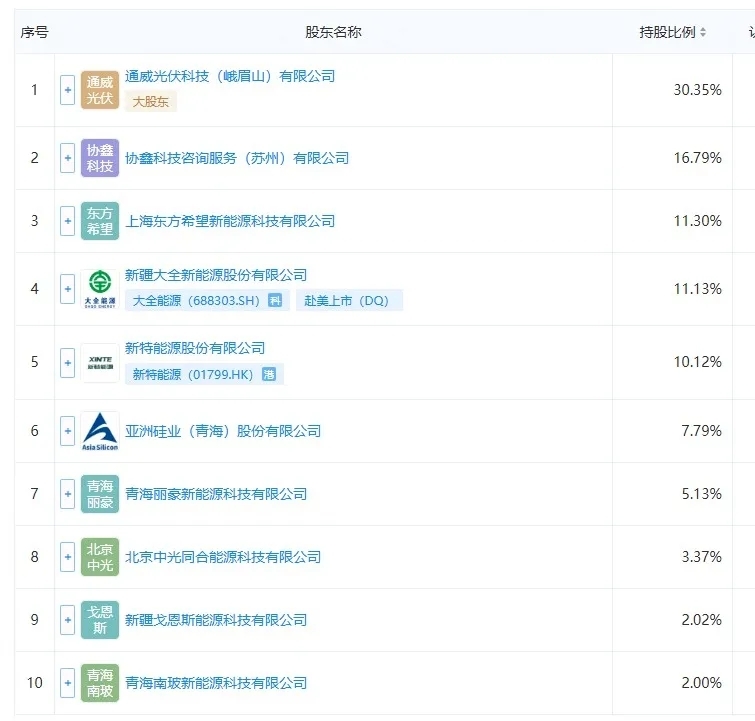Open 亚洲硅业（青海）股份有限公司 link
Screen dimensions: 755x721
point(223,431)
